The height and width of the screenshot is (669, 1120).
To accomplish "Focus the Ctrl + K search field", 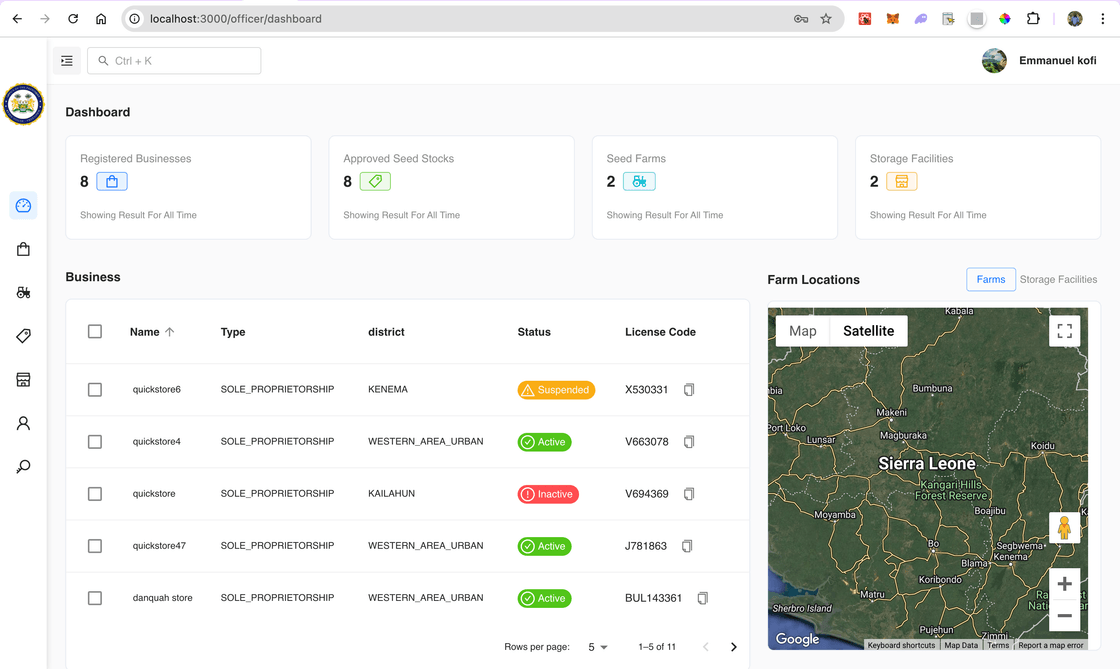I will click(174, 61).
